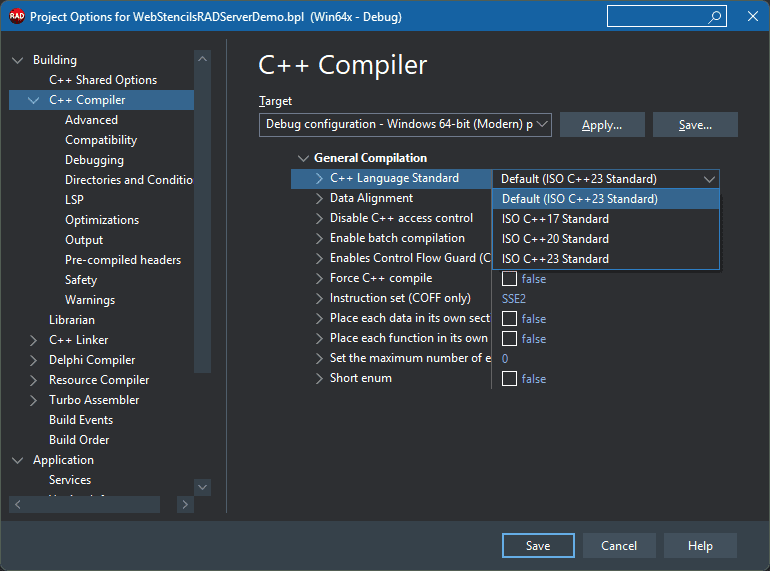Focus the search field in title bar

tap(666, 16)
